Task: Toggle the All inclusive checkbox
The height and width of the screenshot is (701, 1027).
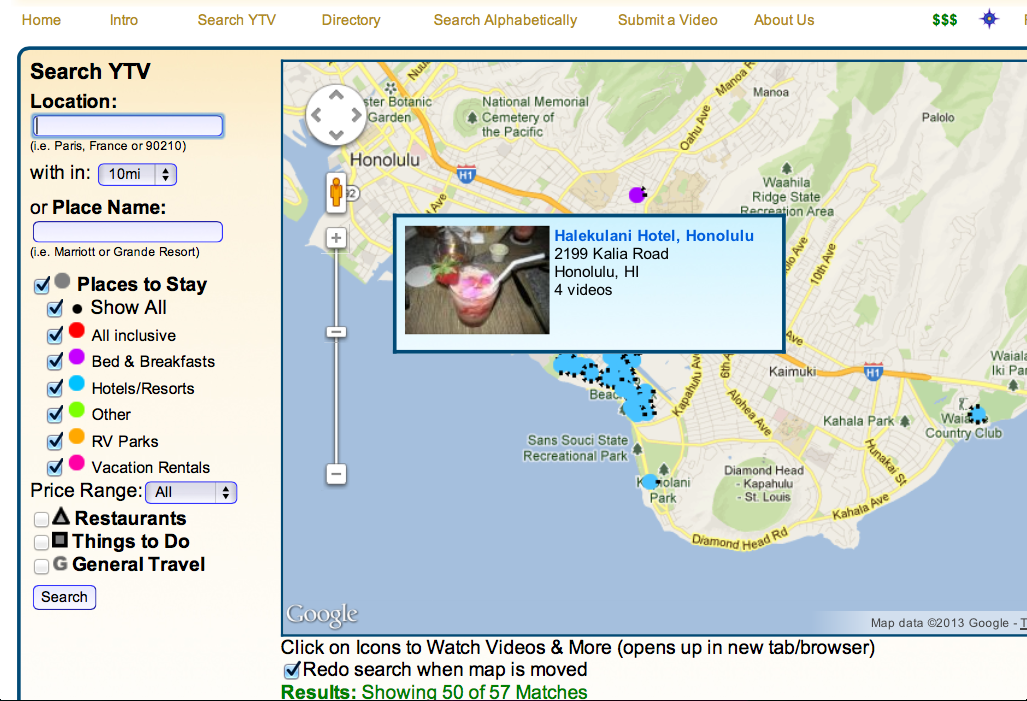Action: 55,335
